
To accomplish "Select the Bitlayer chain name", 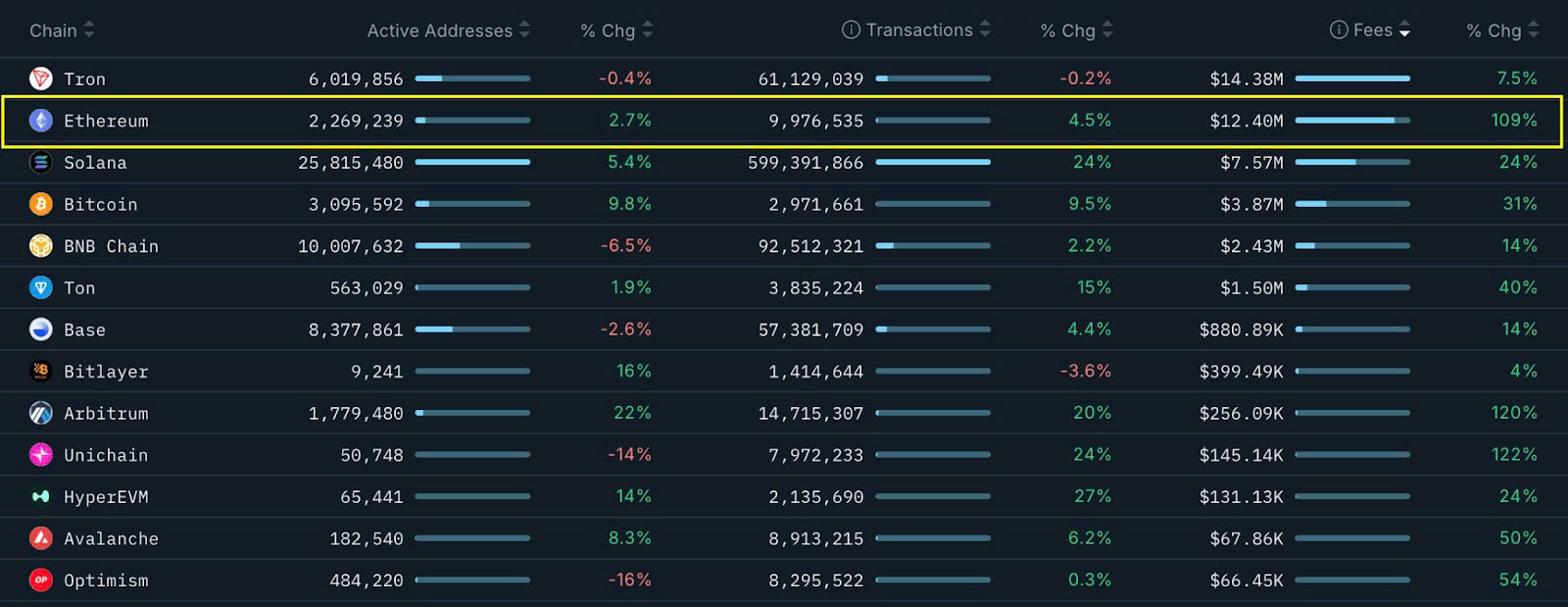I will tap(106, 372).
